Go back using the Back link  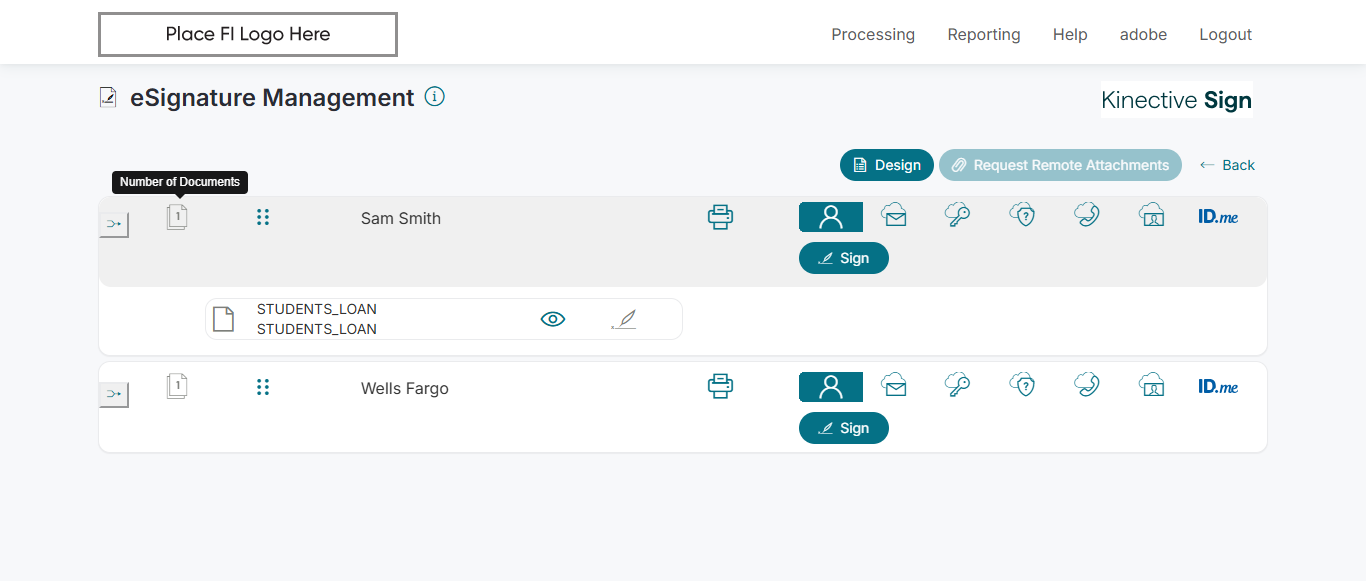pyautogui.click(x=1227, y=165)
